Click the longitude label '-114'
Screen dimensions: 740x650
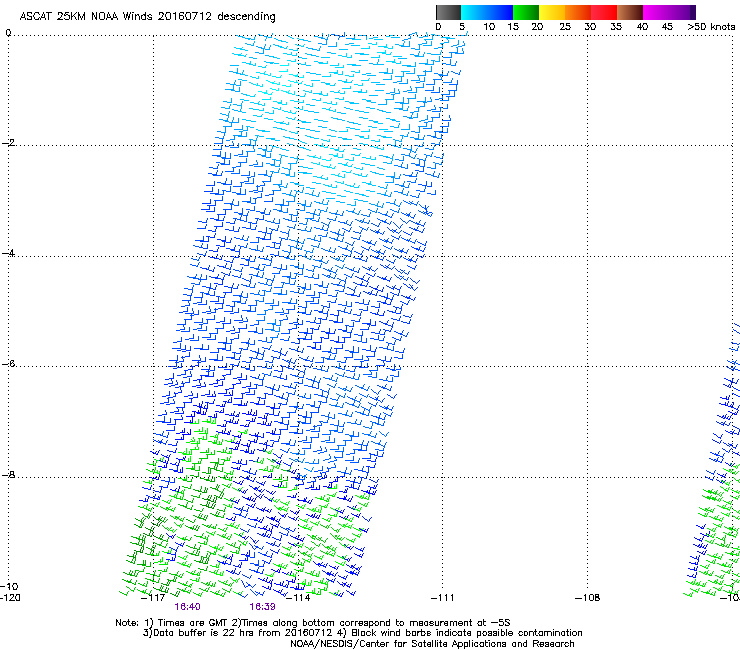[x=298, y=598]
